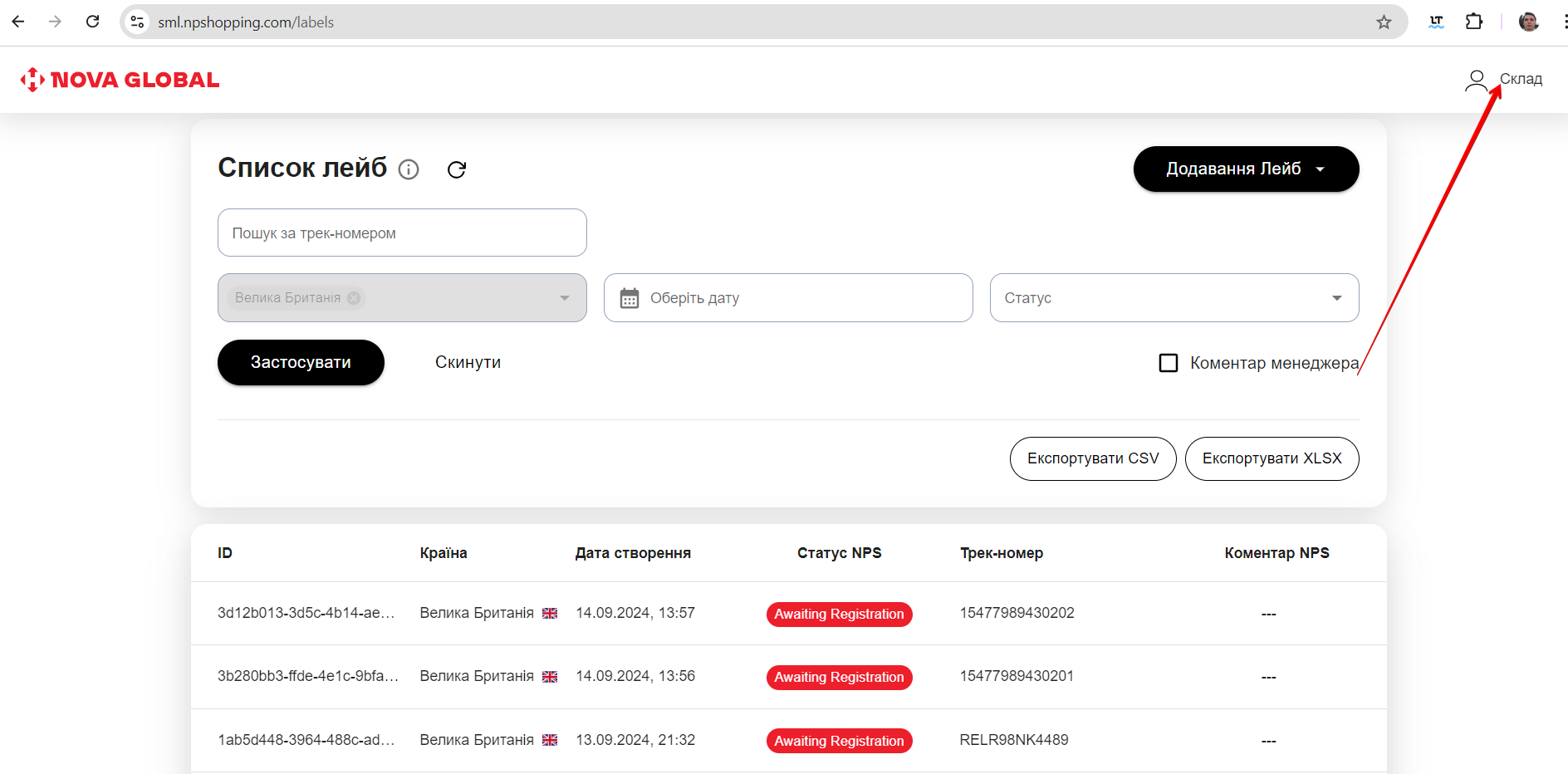Click ID 1ab5d448-3964-488c-ad… cell

306,740
